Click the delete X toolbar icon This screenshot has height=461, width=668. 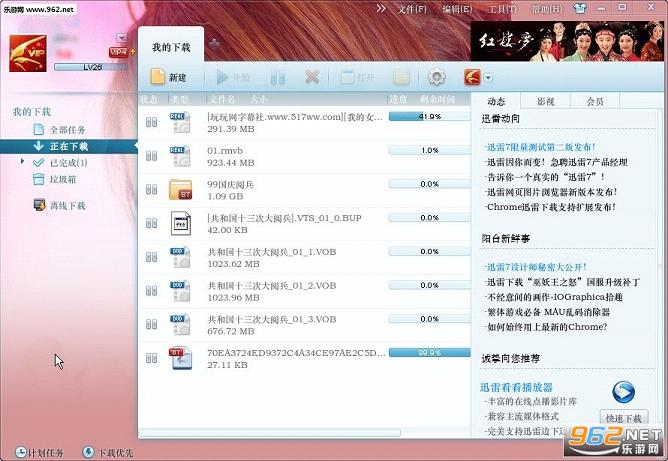pyautogui.click(x=312, y=77)
